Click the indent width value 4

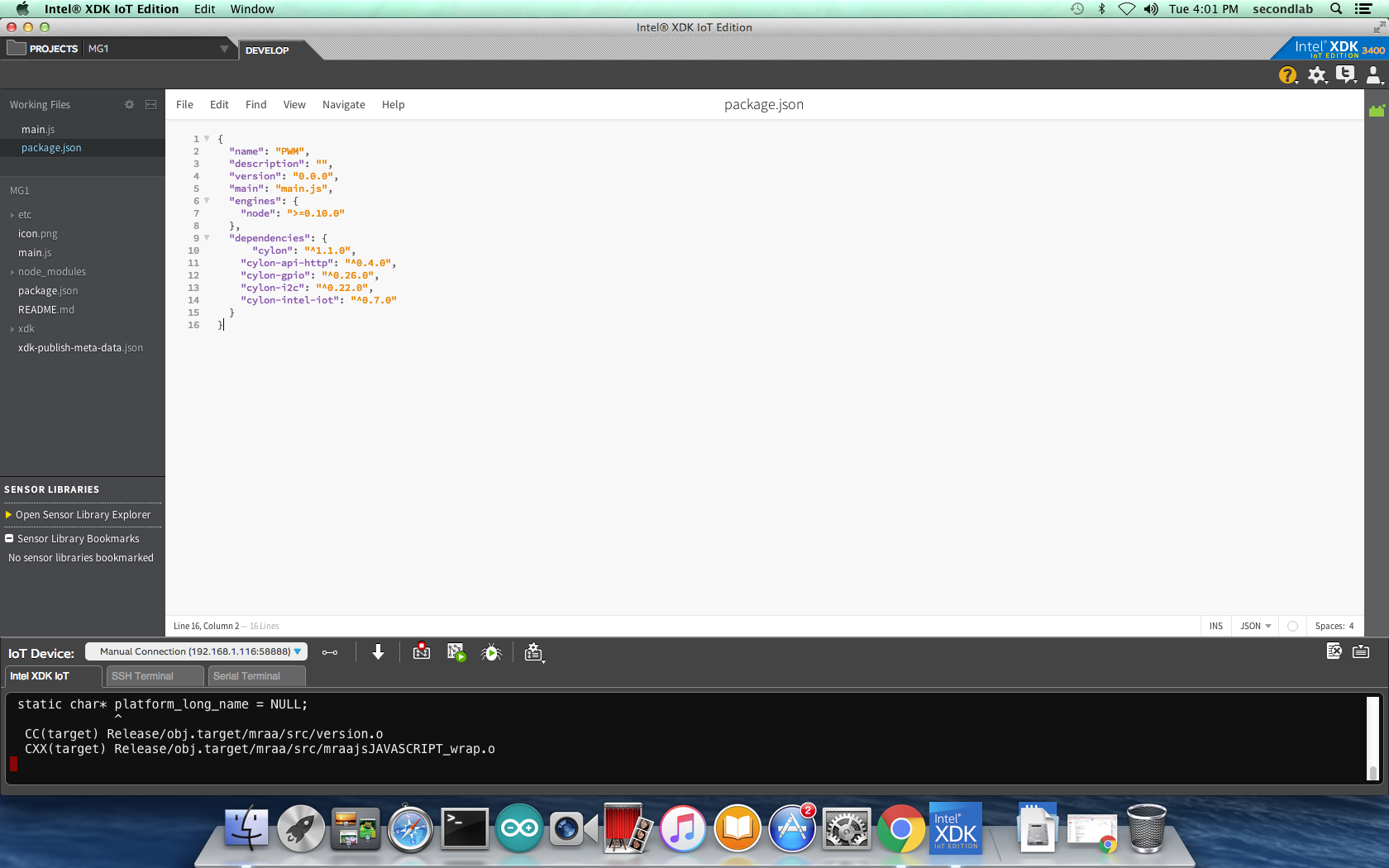(x=1352, y=627)
